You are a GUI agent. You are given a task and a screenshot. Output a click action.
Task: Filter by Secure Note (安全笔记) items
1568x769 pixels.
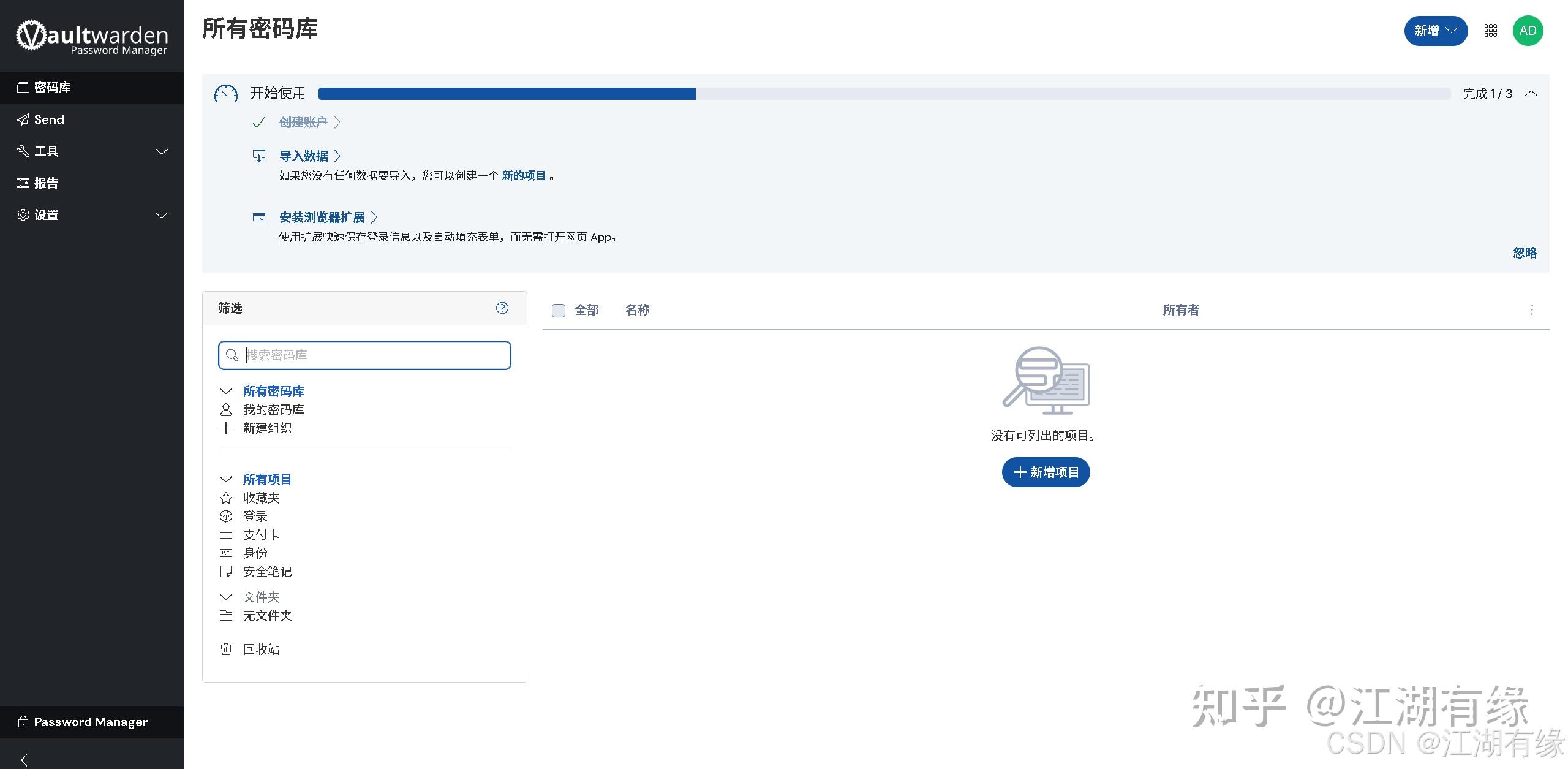pyautogui.click(x=267, y=572)
